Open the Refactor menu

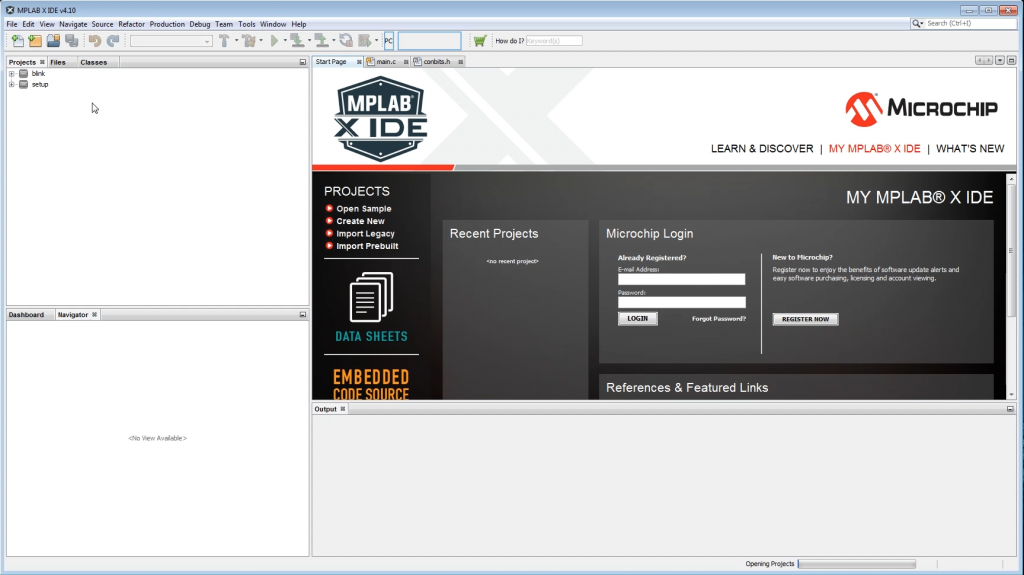pyautogui.click(x=131, y=24)
